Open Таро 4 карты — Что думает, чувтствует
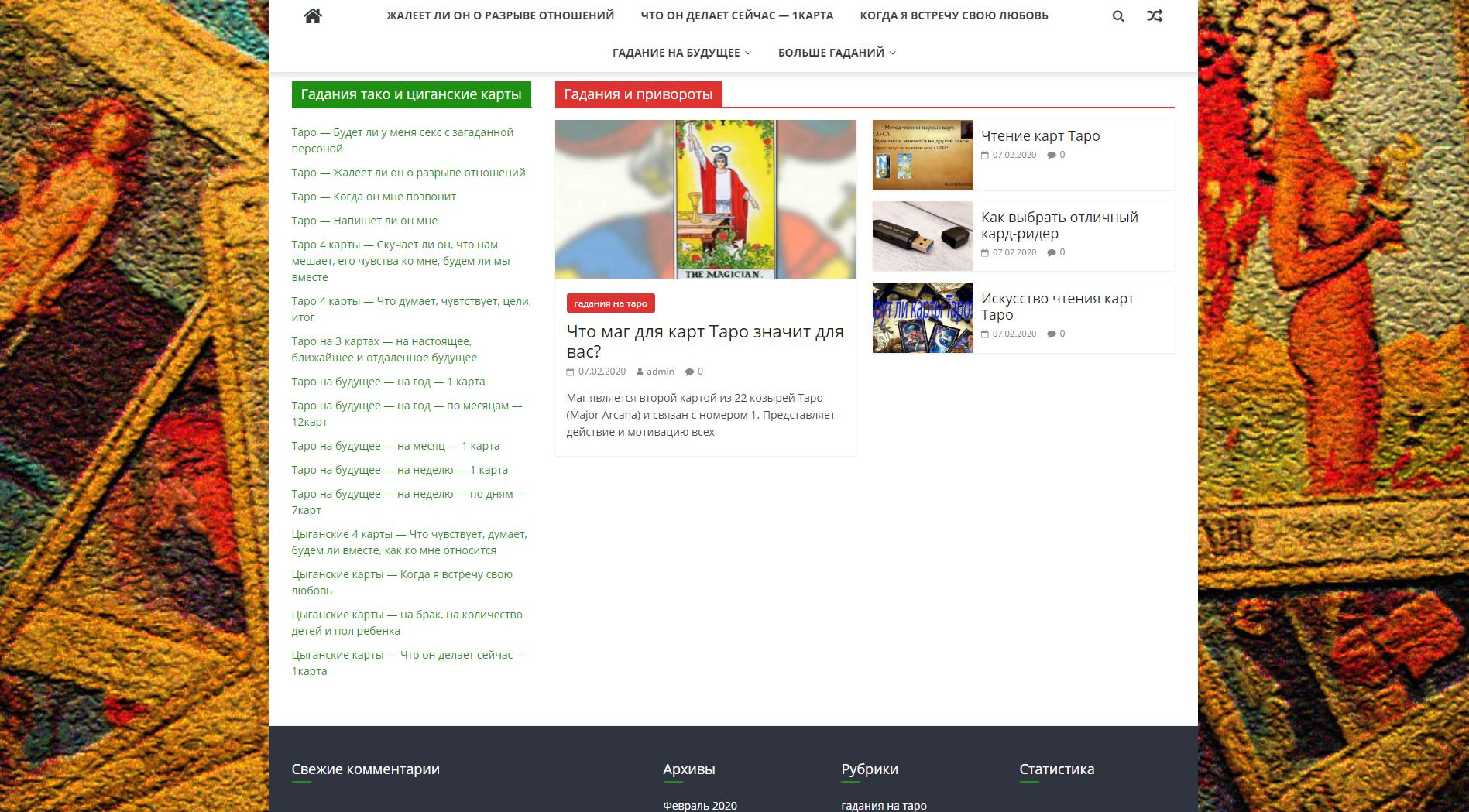Image resolution: width=1469 pixels, height=812 pixels. point(411,309)
